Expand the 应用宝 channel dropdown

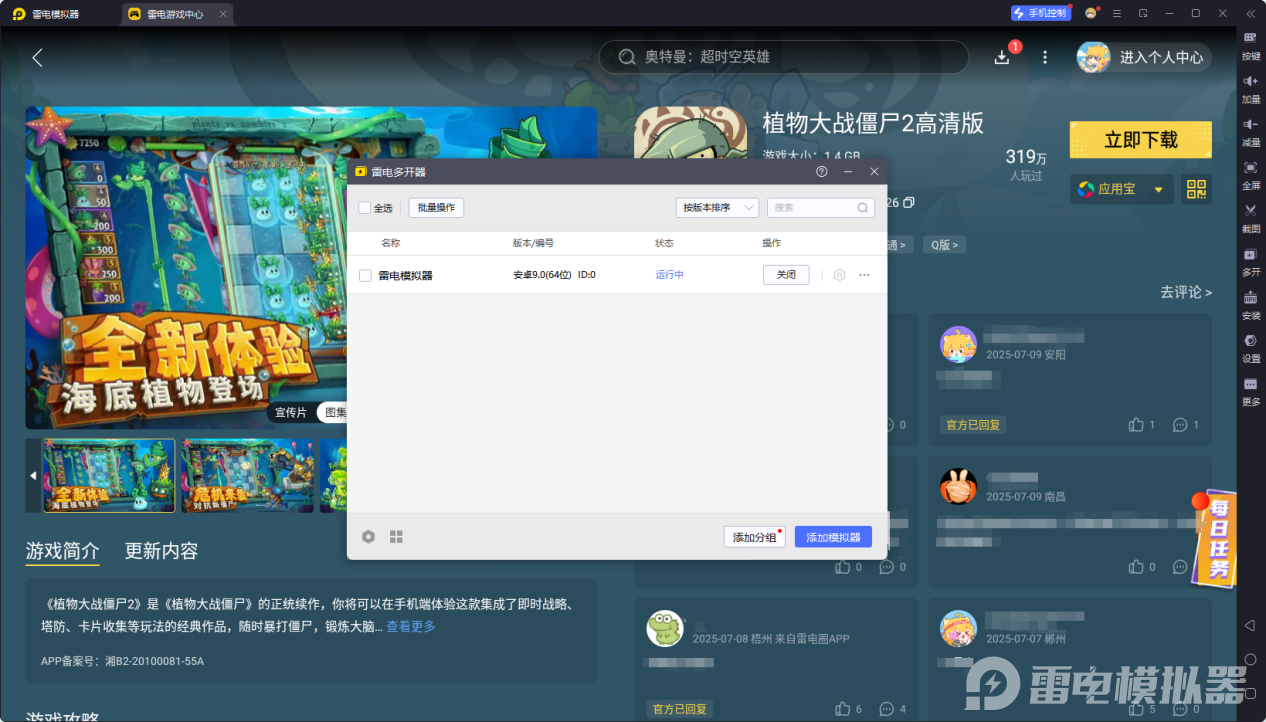click(x=1159, y=189)
